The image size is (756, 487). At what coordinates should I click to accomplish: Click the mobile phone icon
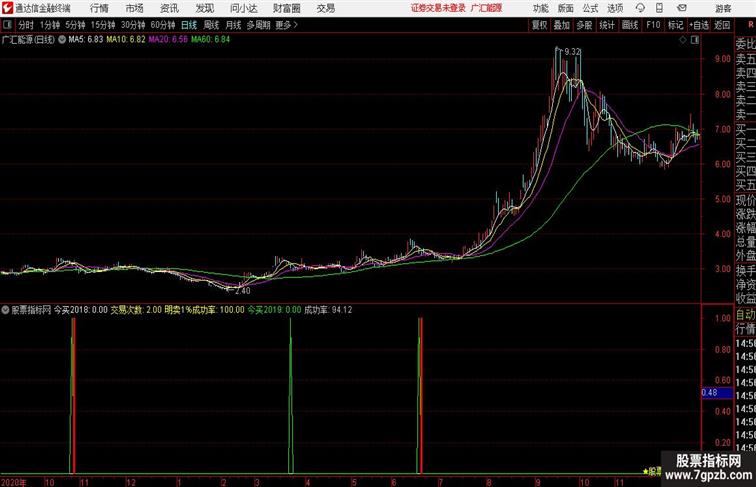660,8
